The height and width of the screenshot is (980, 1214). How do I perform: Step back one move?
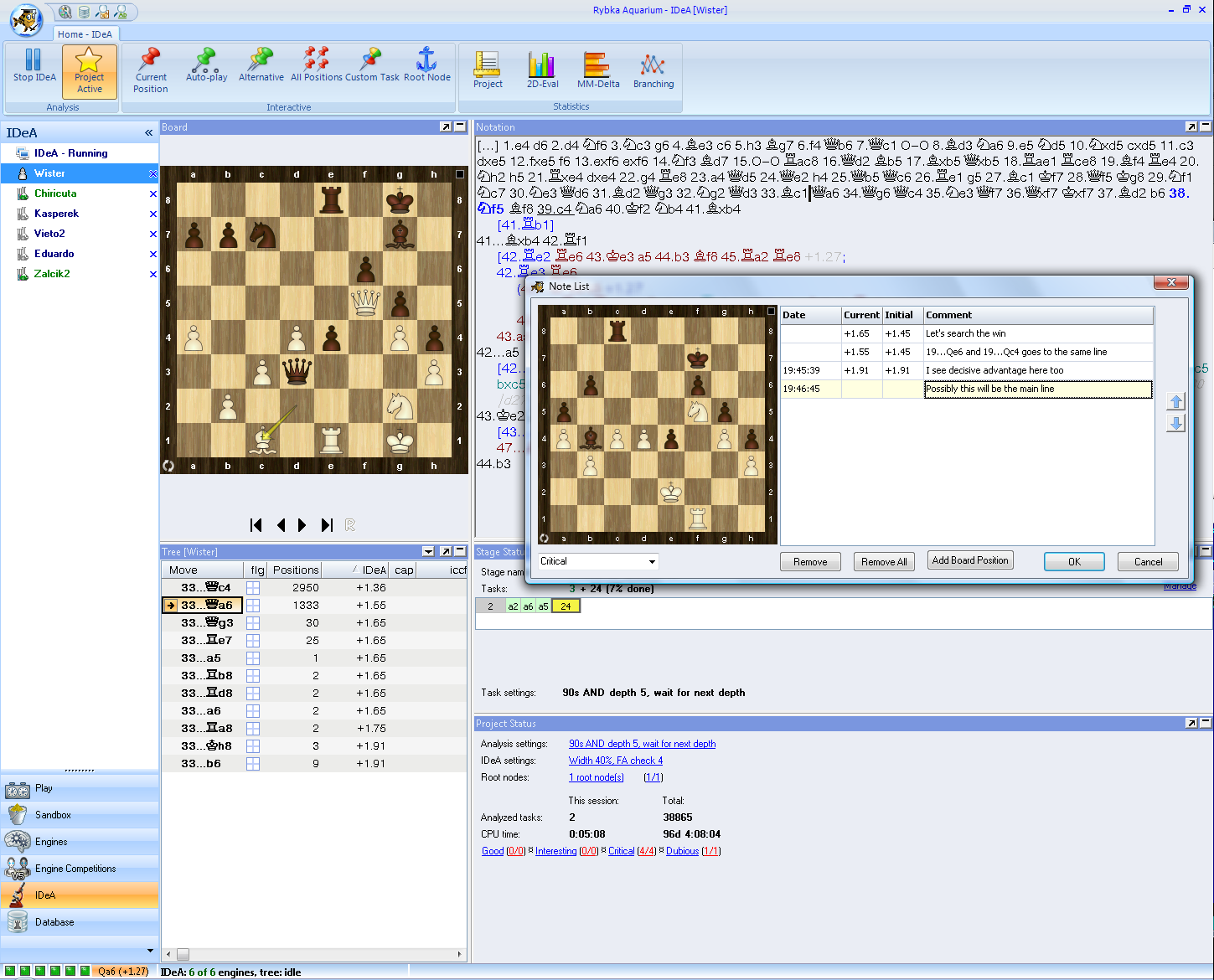coord(281,525)
